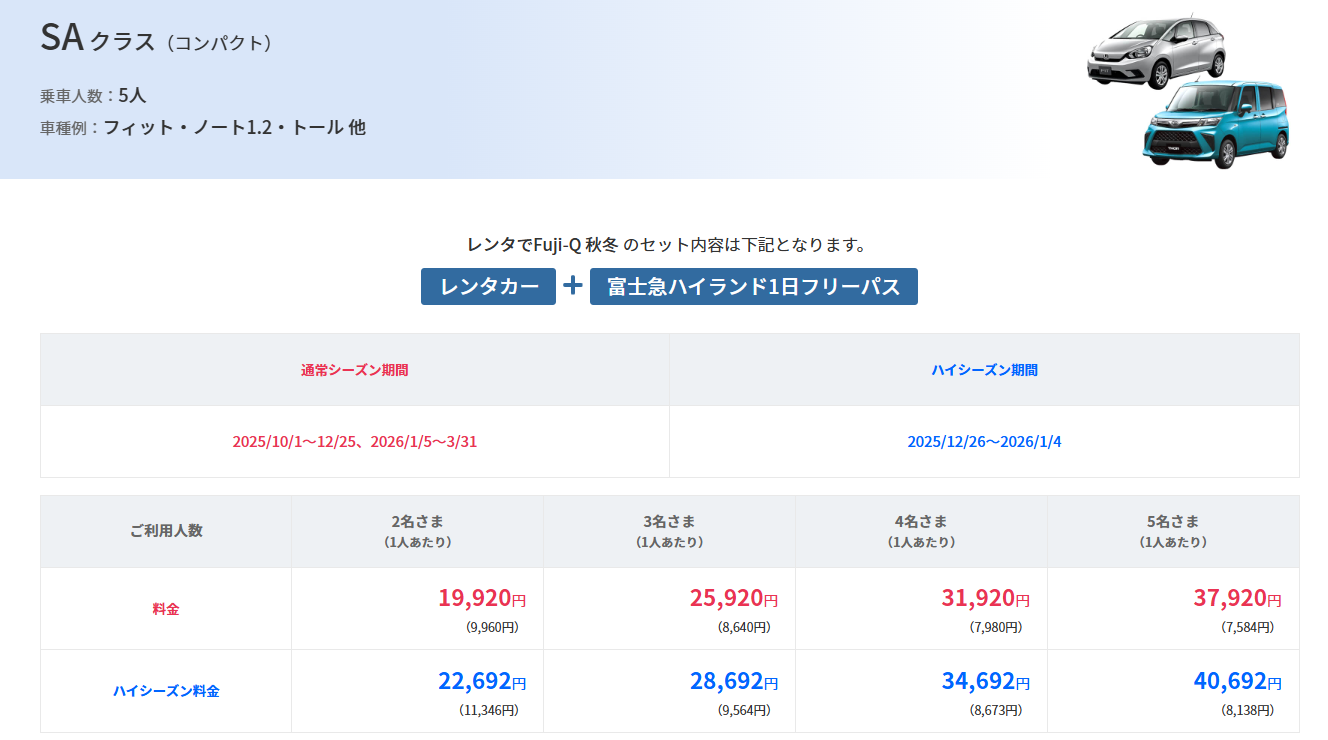Click the blue Thor car image
The height and width of the screenshot is (740, 1328).
coord(1216,124)
